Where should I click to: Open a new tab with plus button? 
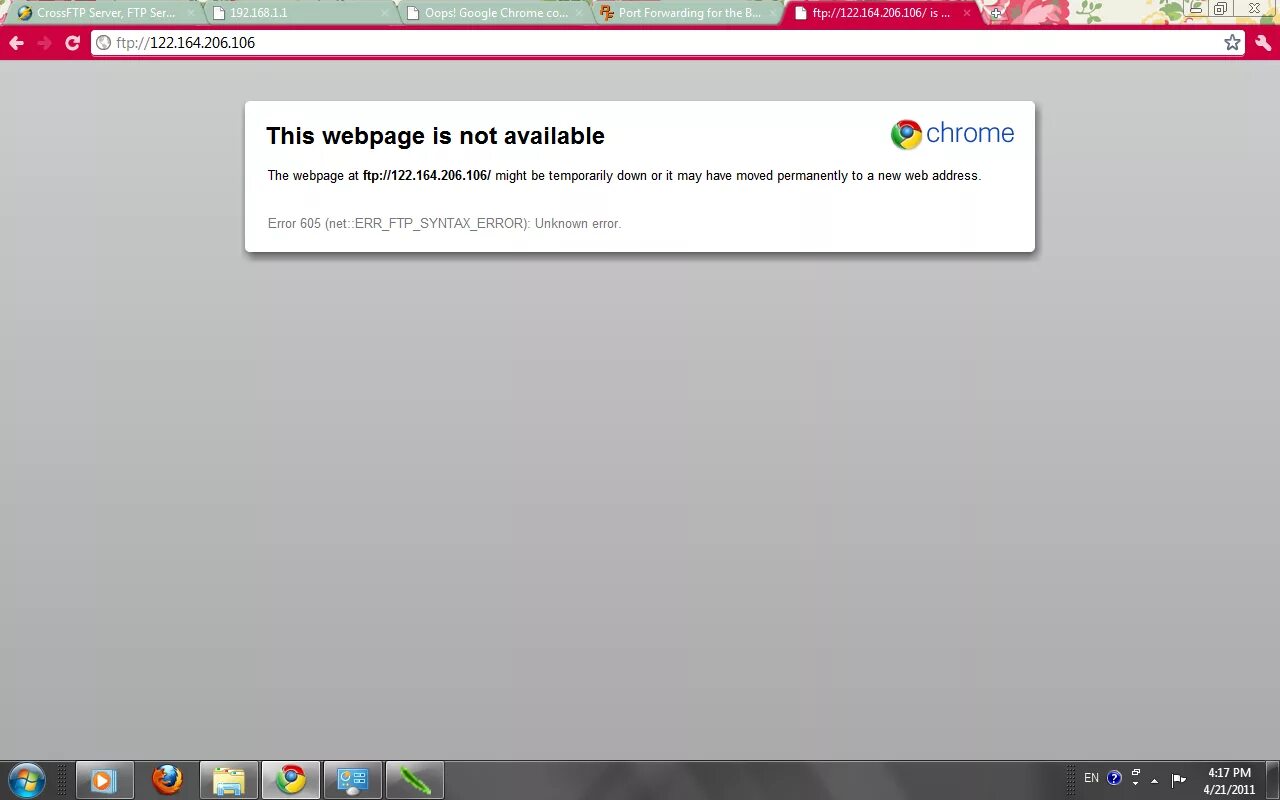point(996,13)
